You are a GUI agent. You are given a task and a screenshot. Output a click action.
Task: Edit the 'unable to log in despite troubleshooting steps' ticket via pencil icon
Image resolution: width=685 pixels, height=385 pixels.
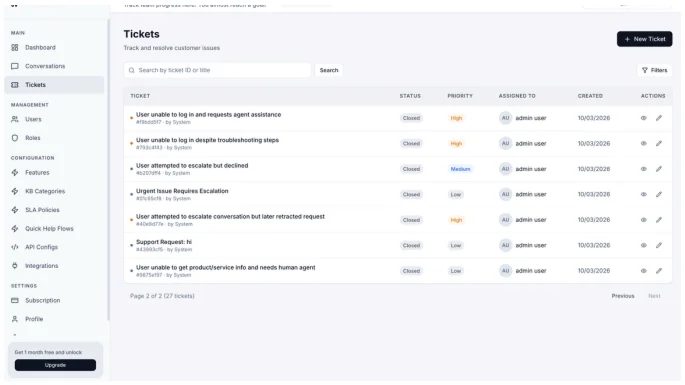point(659,143)
